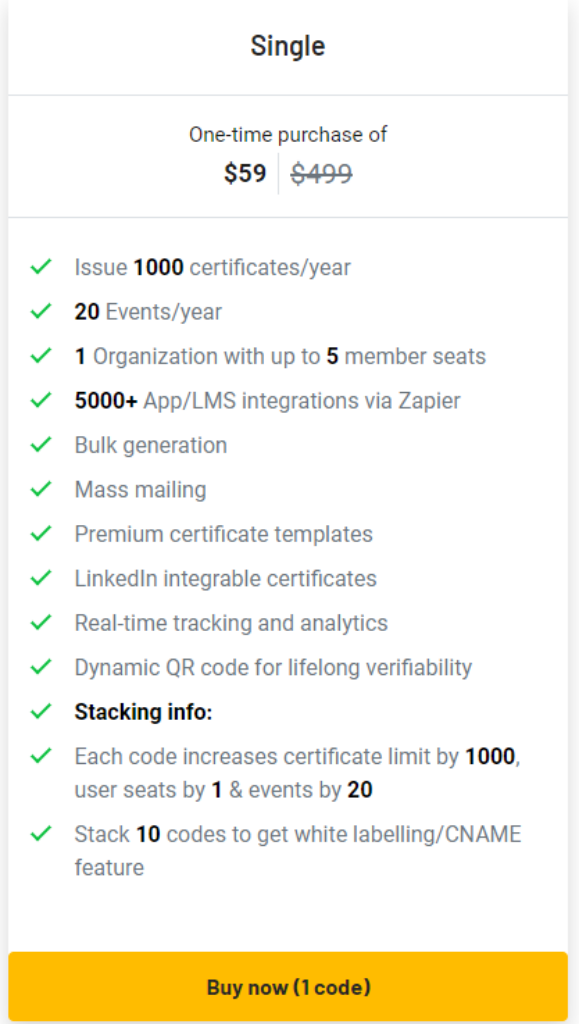Viewport: 579px width, 1024px height.
Task: Click checkmark beside Stack 10 codes line
Action: 41,833
